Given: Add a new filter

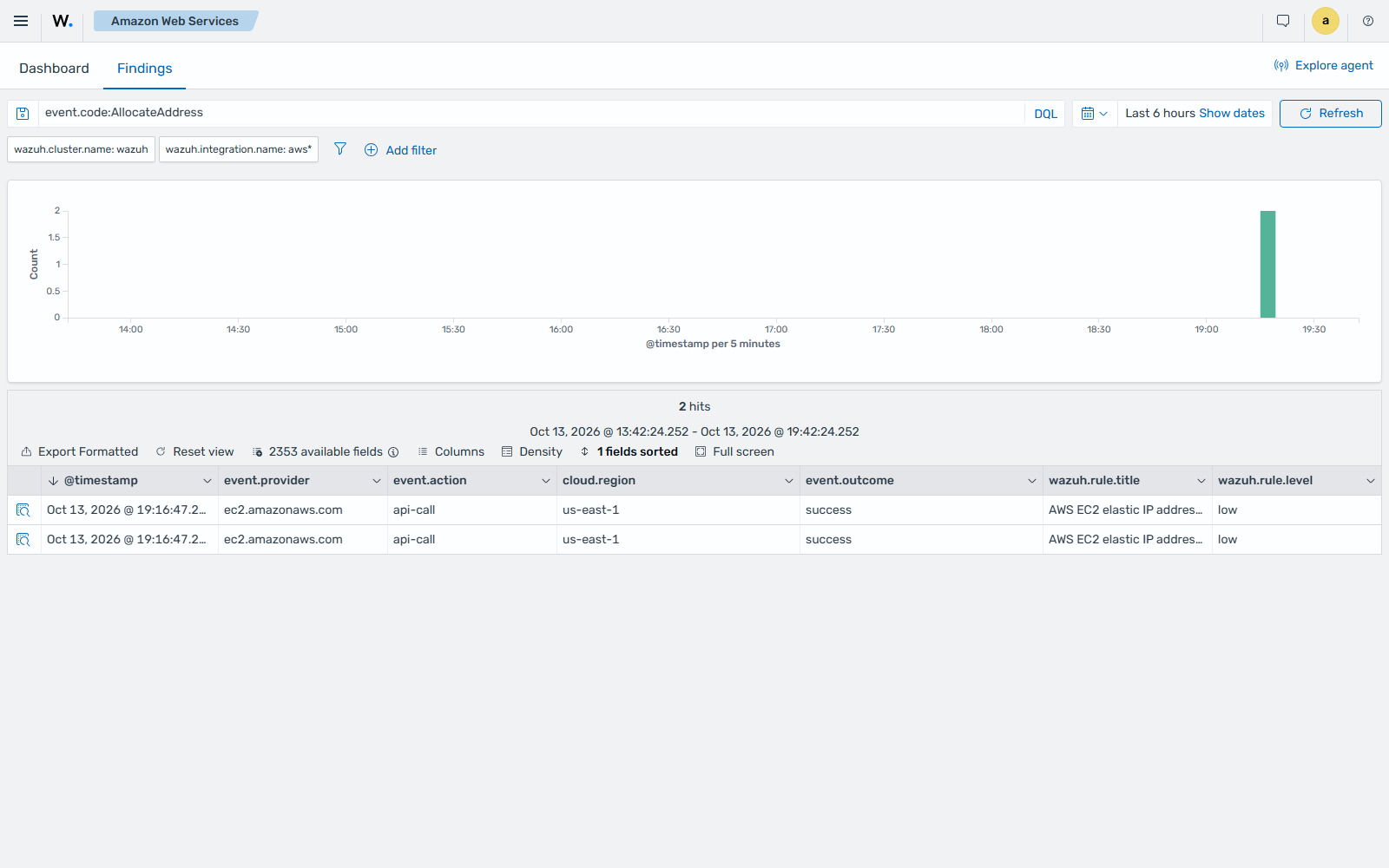Looking at the screenshot, I should click(400, 150).
